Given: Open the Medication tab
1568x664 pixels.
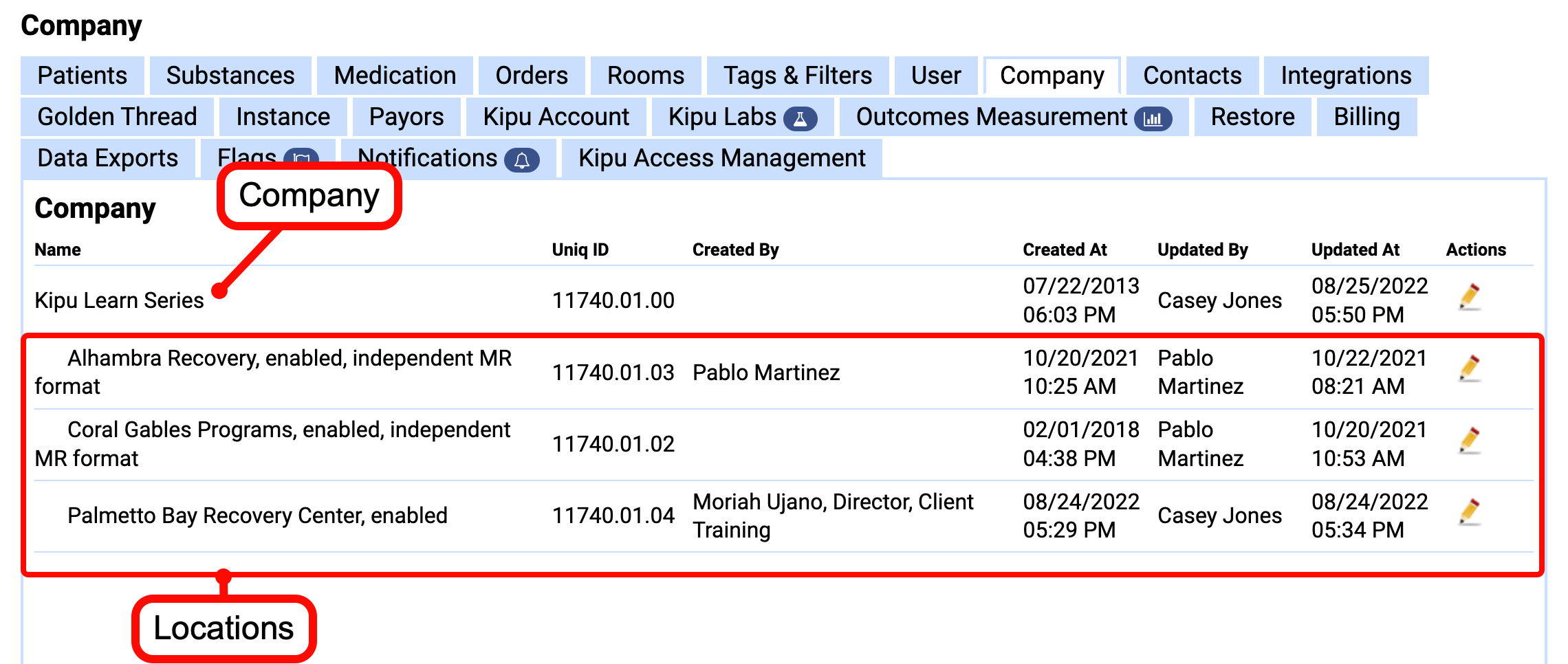Looking at the screenshot, I should (x=395, y=76).
